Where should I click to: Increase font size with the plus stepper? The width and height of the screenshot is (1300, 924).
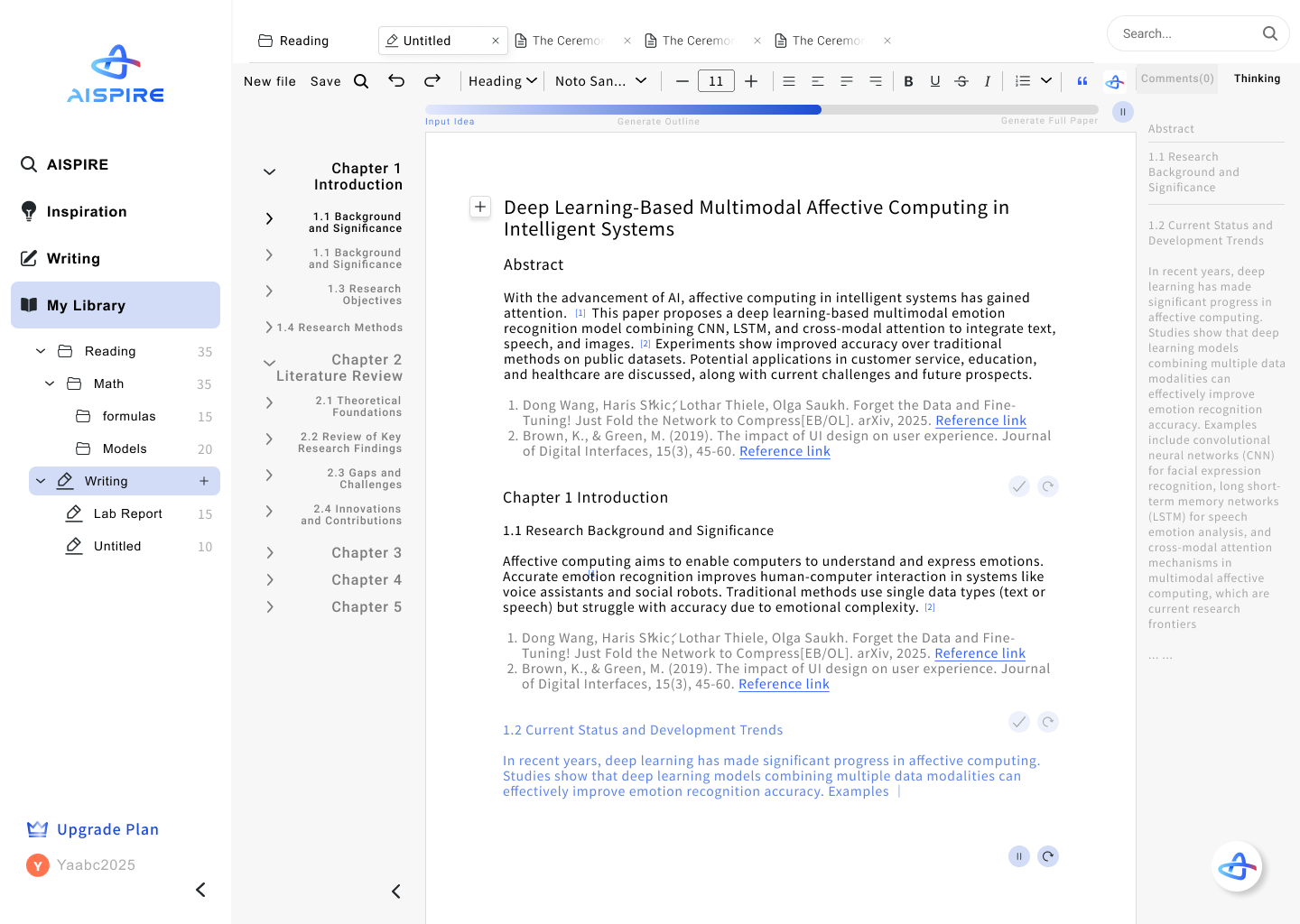click(751, 80)
